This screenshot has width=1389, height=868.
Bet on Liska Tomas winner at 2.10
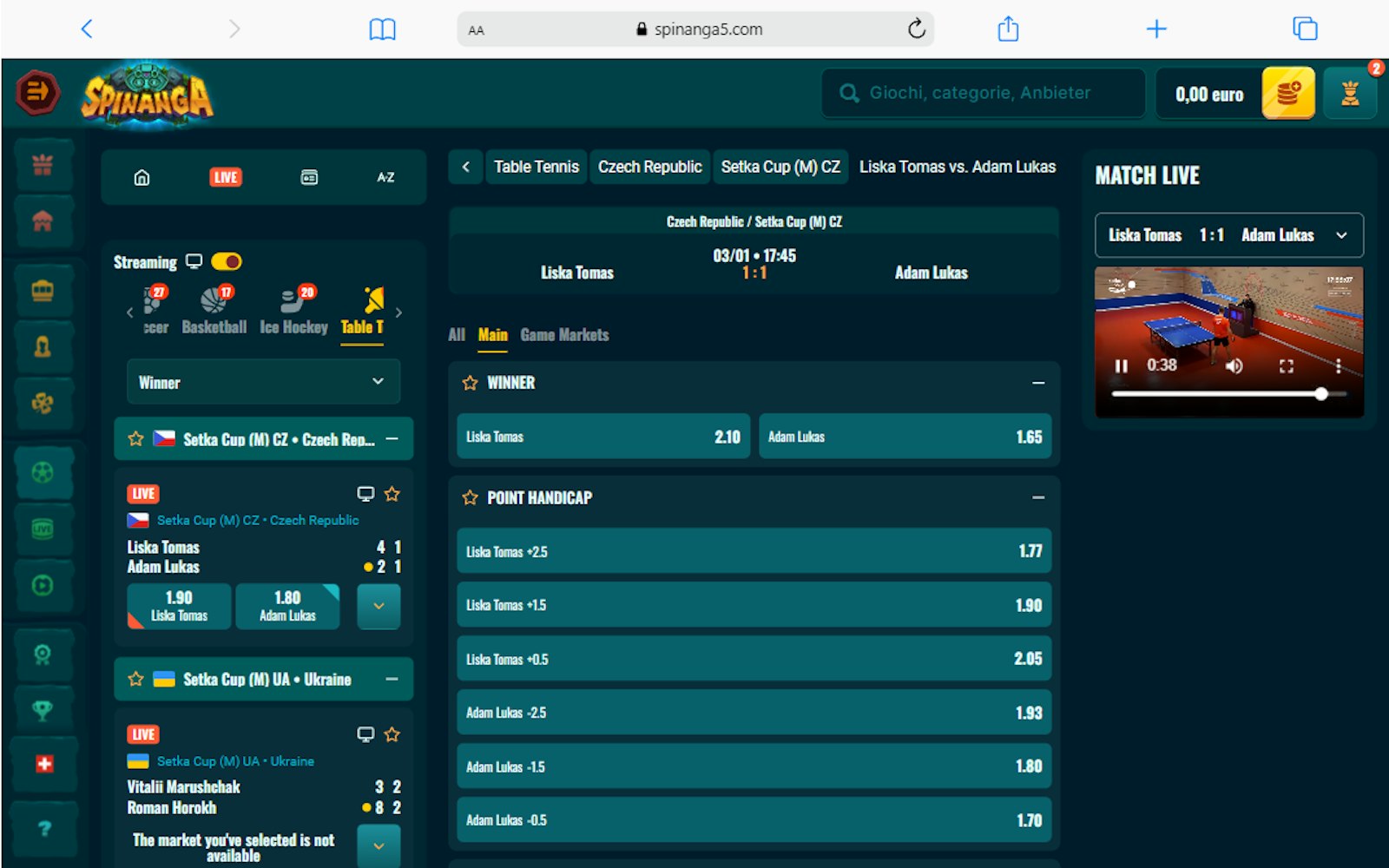602,437
